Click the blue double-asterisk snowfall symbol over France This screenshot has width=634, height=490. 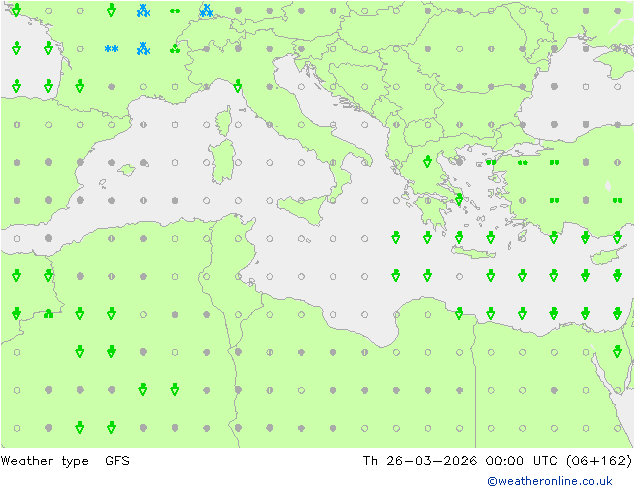(112, 49)
